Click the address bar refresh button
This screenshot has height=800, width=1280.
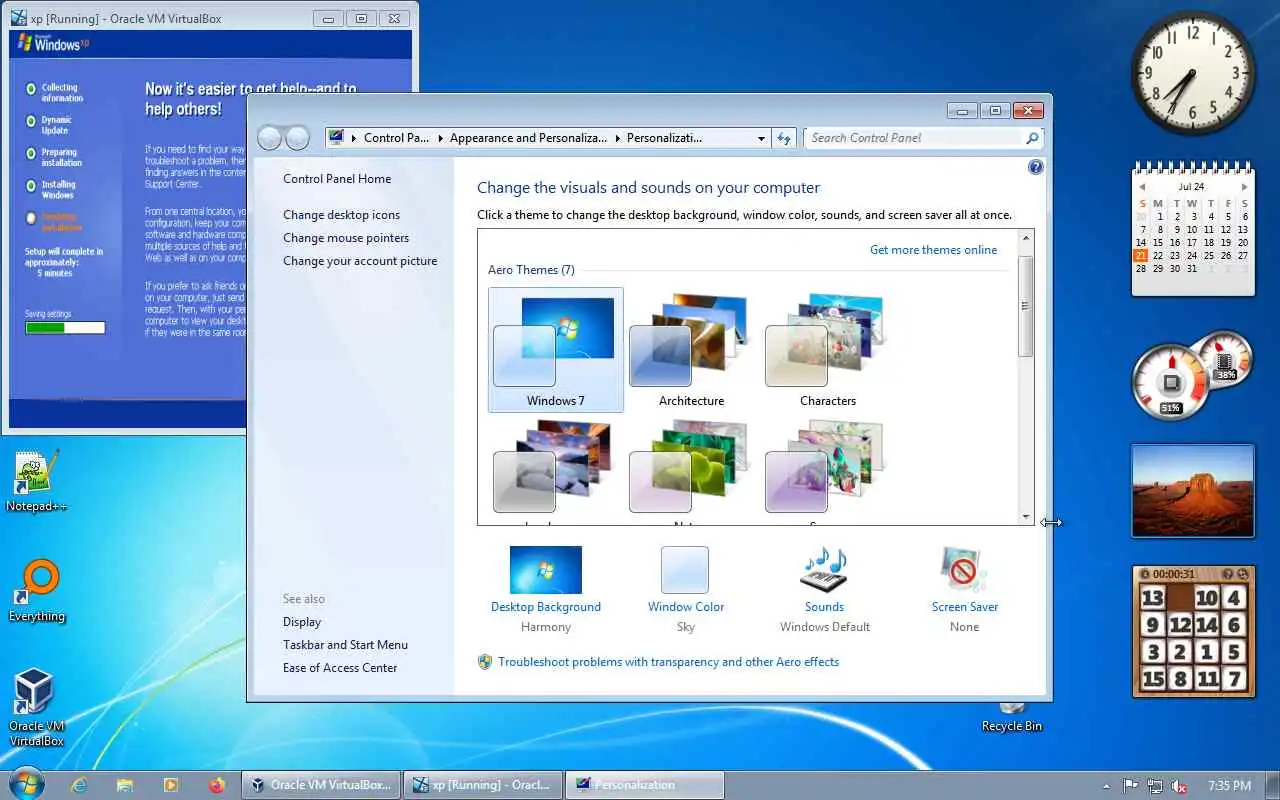784,139
